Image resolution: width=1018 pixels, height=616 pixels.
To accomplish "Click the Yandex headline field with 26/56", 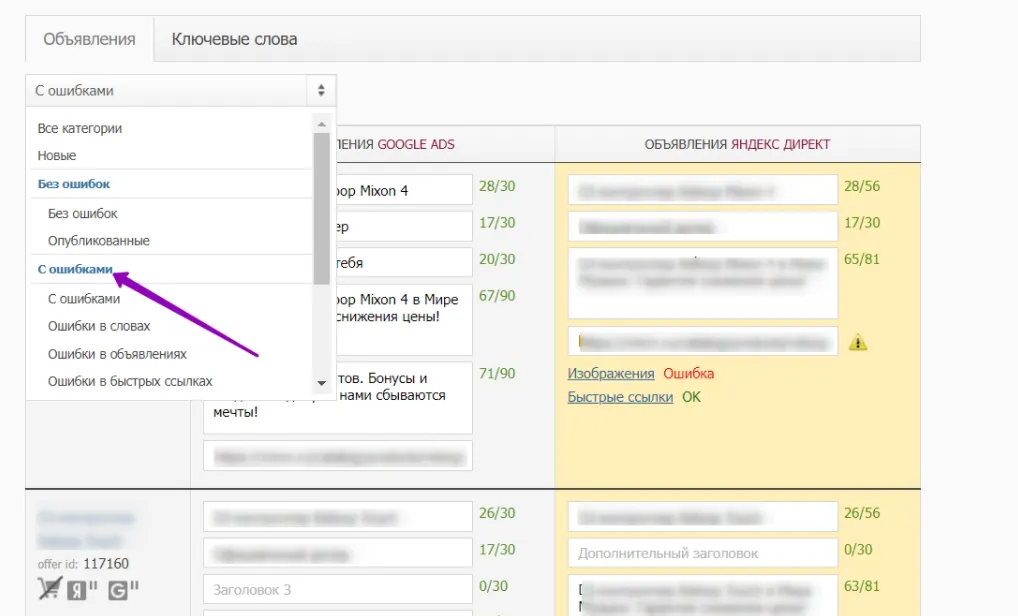I will [702, 517].
